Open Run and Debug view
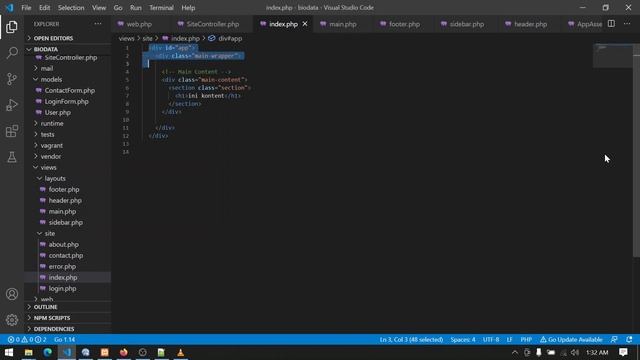 click(x=12, y=105)
